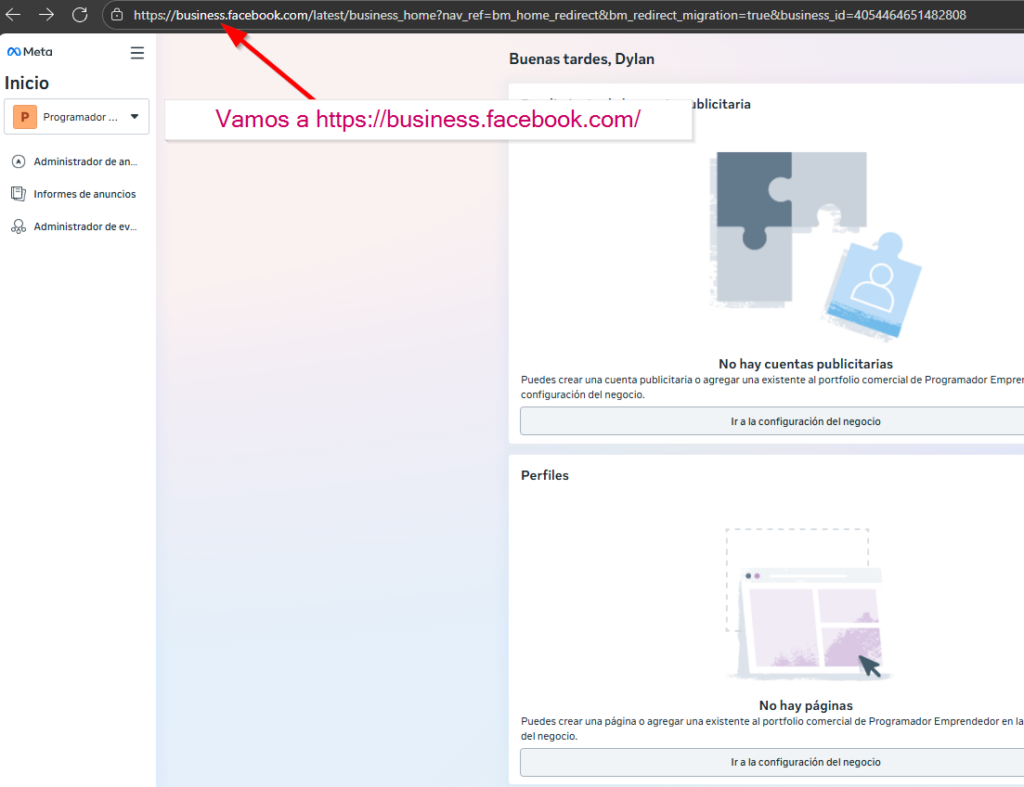This screenshot has height=787, width=1024.
Task: Click the Informes de anuncios report icon
Action: click(18, 194)
